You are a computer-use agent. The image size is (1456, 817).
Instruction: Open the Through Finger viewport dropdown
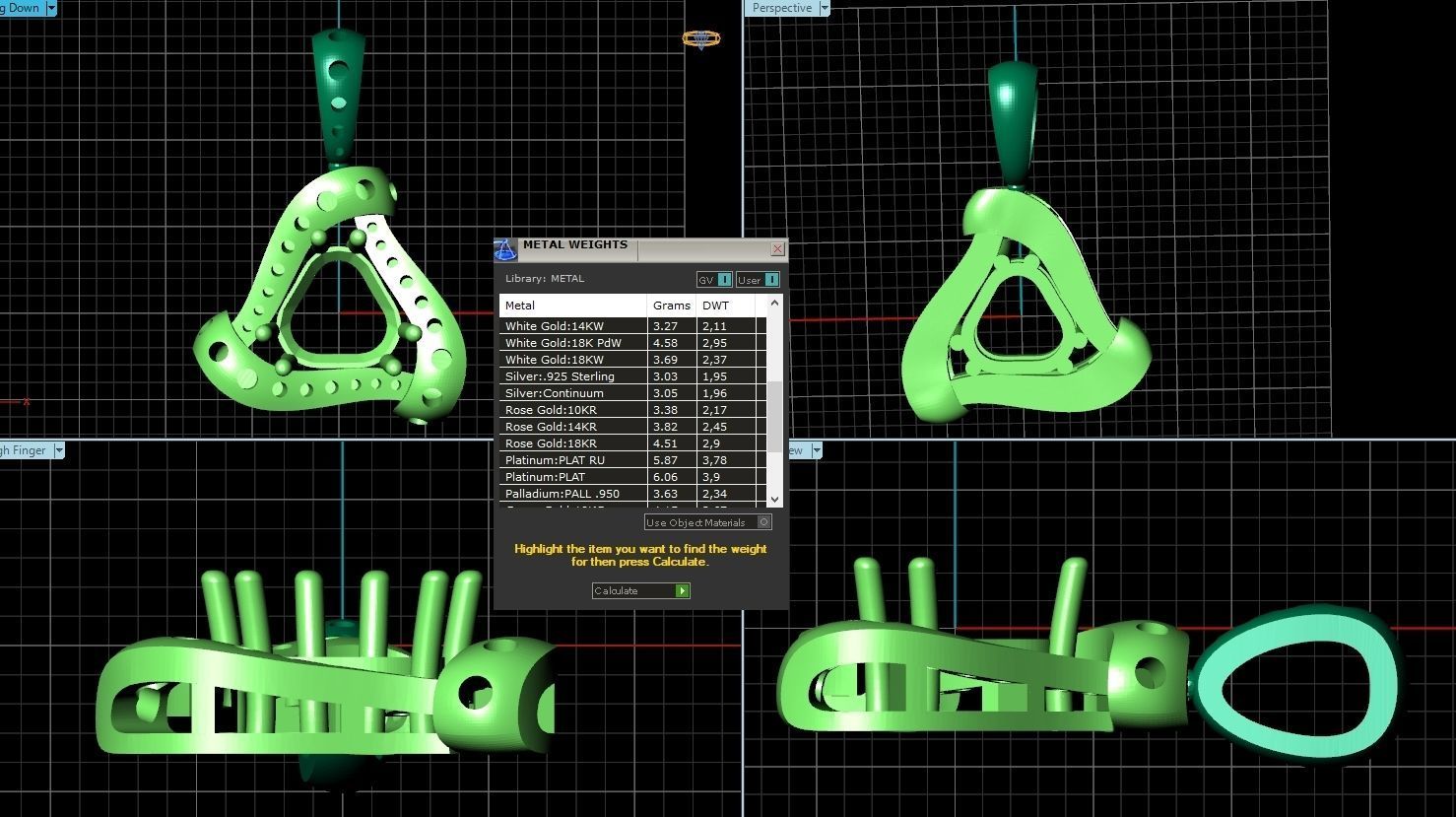coord(58,450)
